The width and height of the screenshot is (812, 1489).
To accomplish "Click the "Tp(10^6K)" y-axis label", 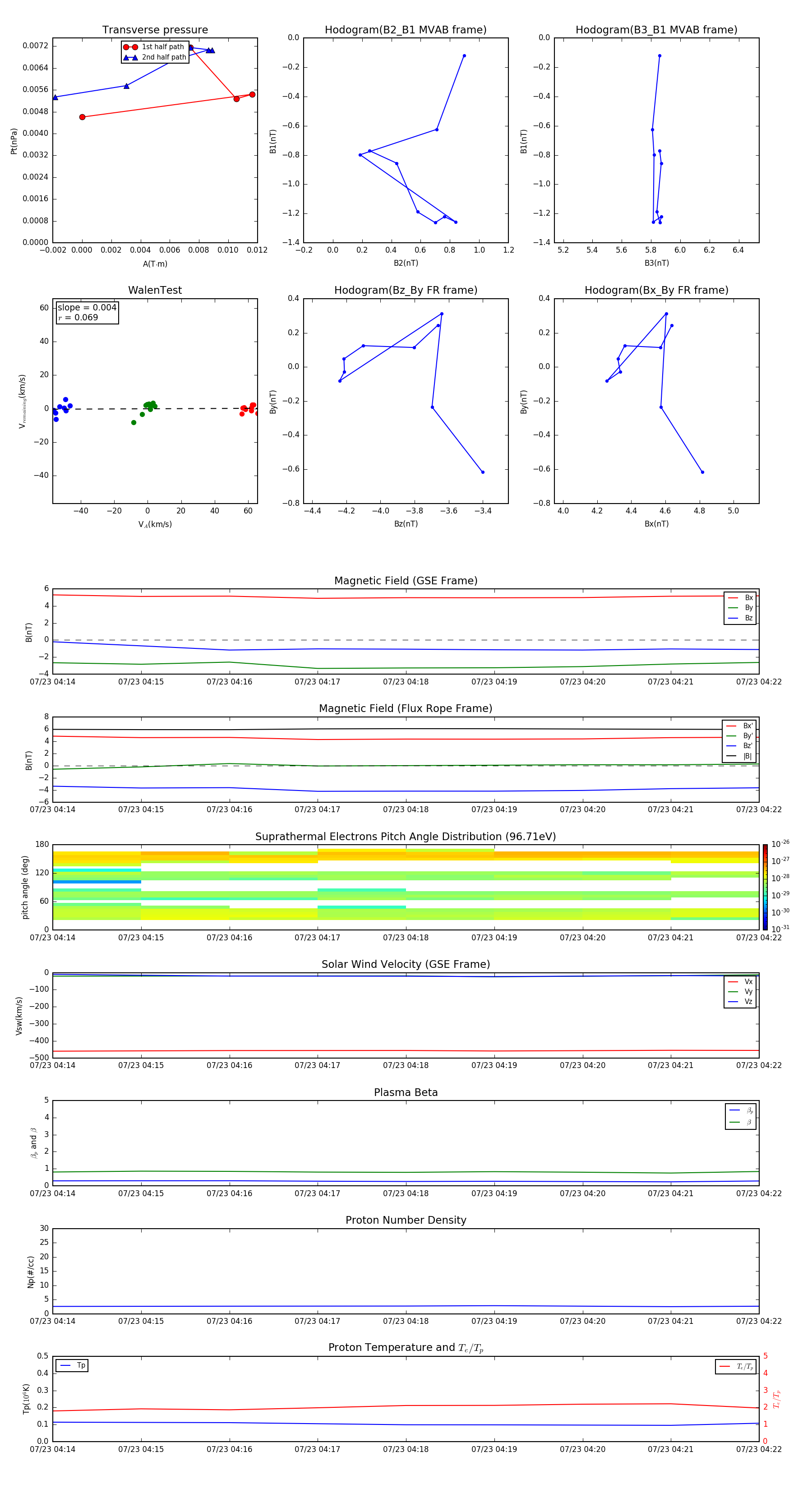I will tap(26, 1399).
